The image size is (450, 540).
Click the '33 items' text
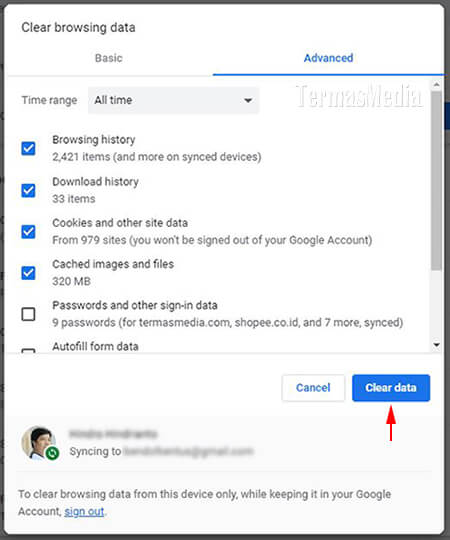[x=74, y=199]
